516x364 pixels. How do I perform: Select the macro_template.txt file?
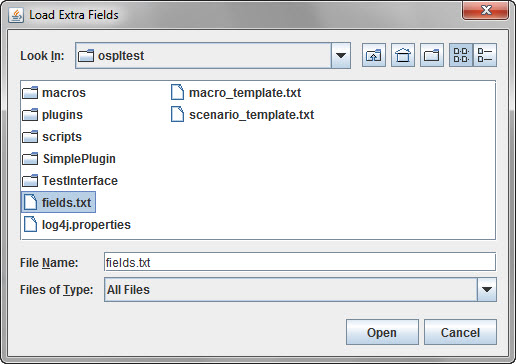pos(236,93)
